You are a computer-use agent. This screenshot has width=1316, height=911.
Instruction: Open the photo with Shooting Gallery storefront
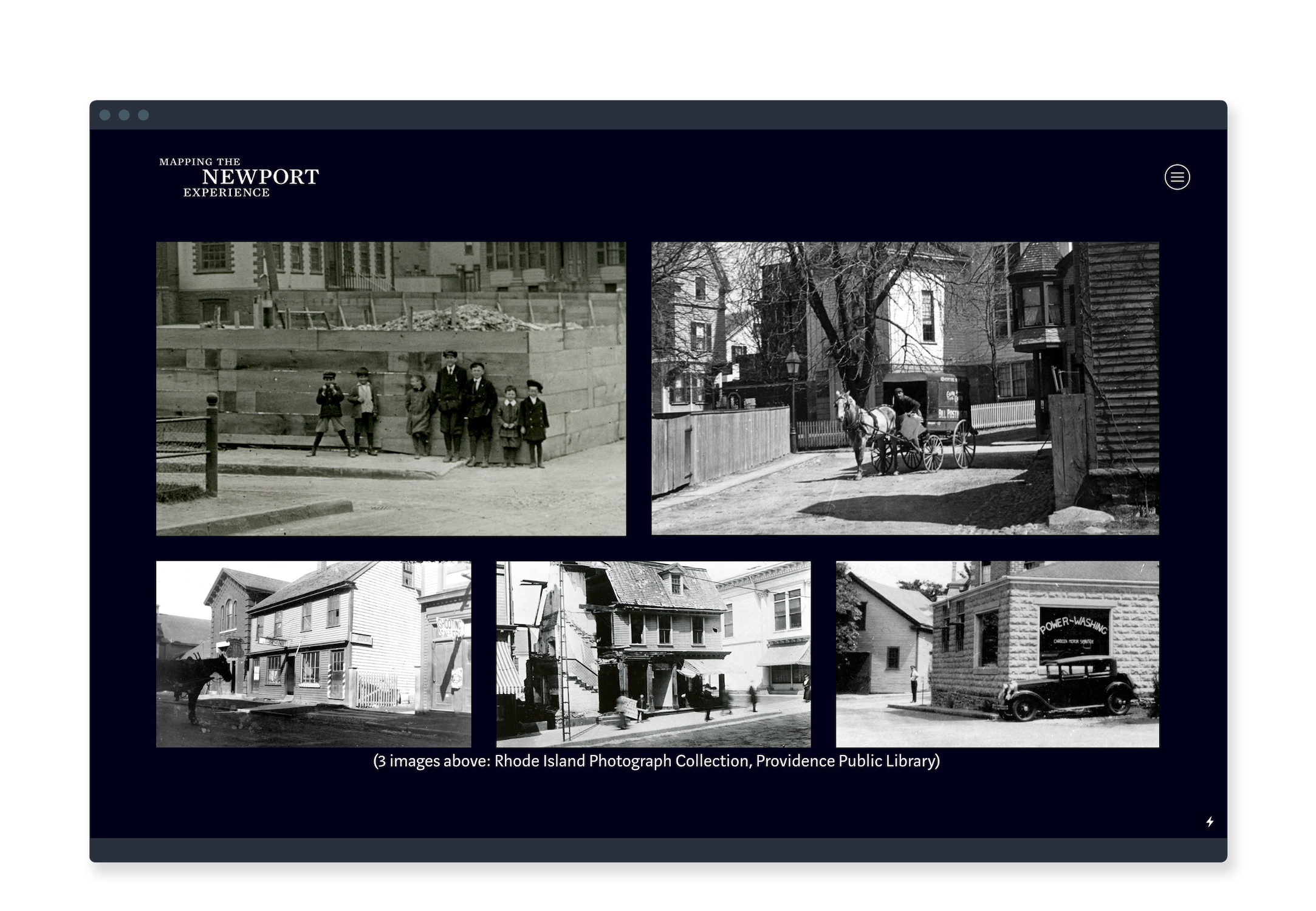(314, 654)
